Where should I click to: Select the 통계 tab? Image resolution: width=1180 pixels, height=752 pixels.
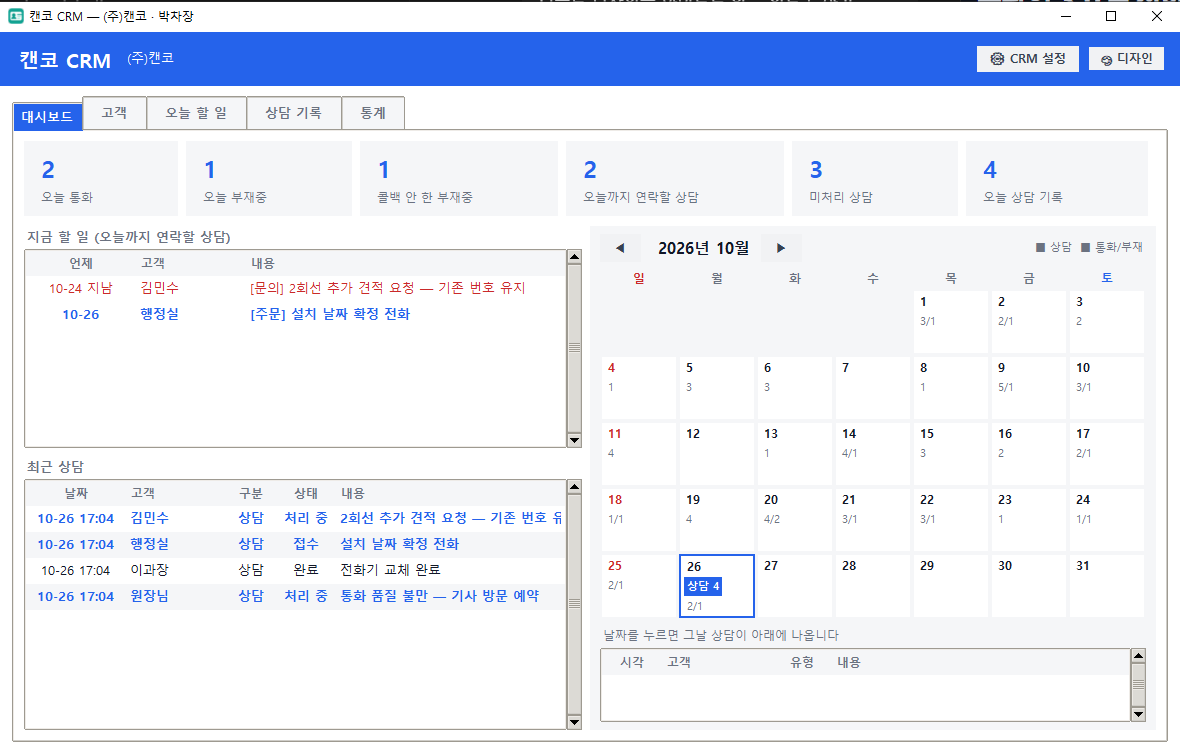(x=373, y=113)
